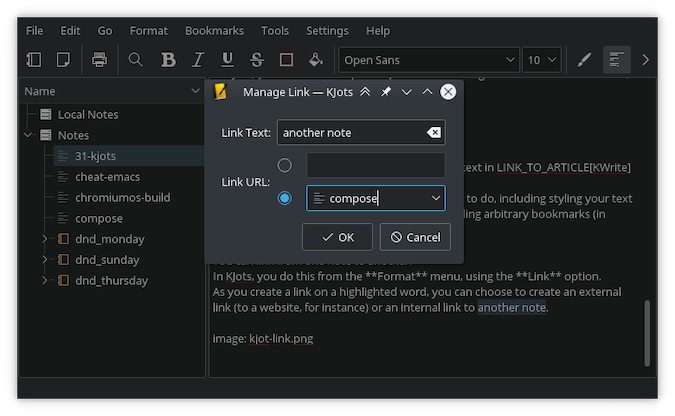Click the cheat-emacs page icon
Image resolution: width=675 pixels, height=416 pixels.
[63, 177]
